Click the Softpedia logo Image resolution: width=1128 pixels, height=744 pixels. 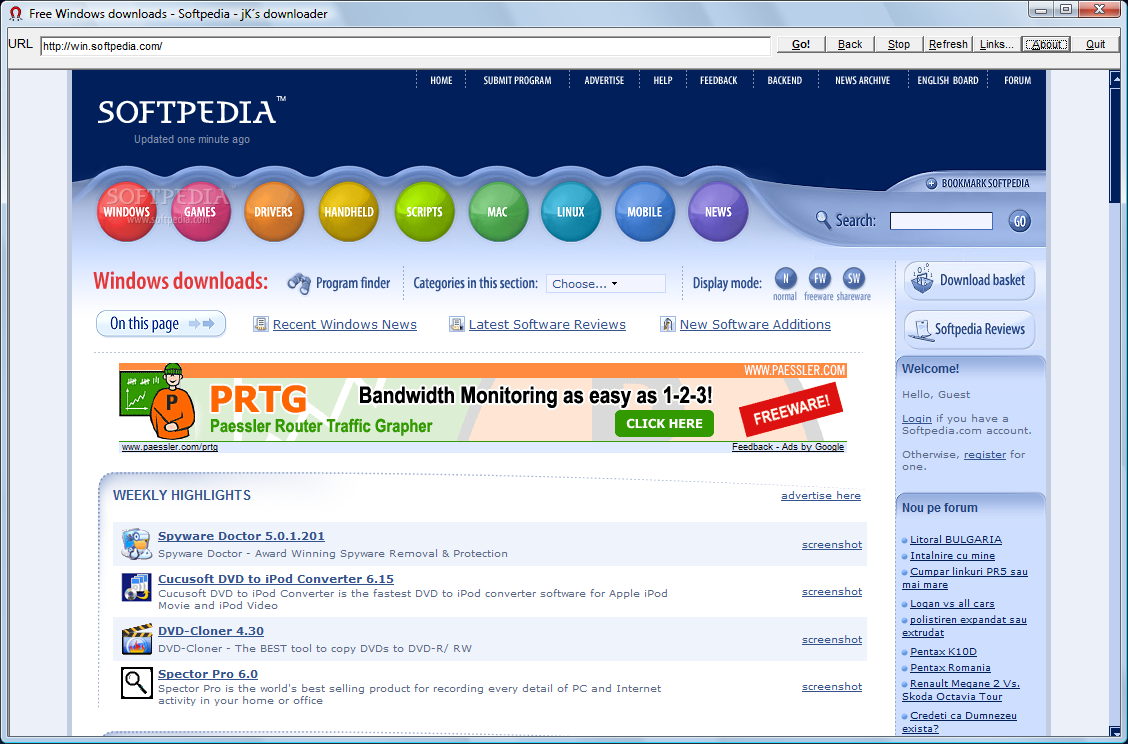(x=191, y=112)
